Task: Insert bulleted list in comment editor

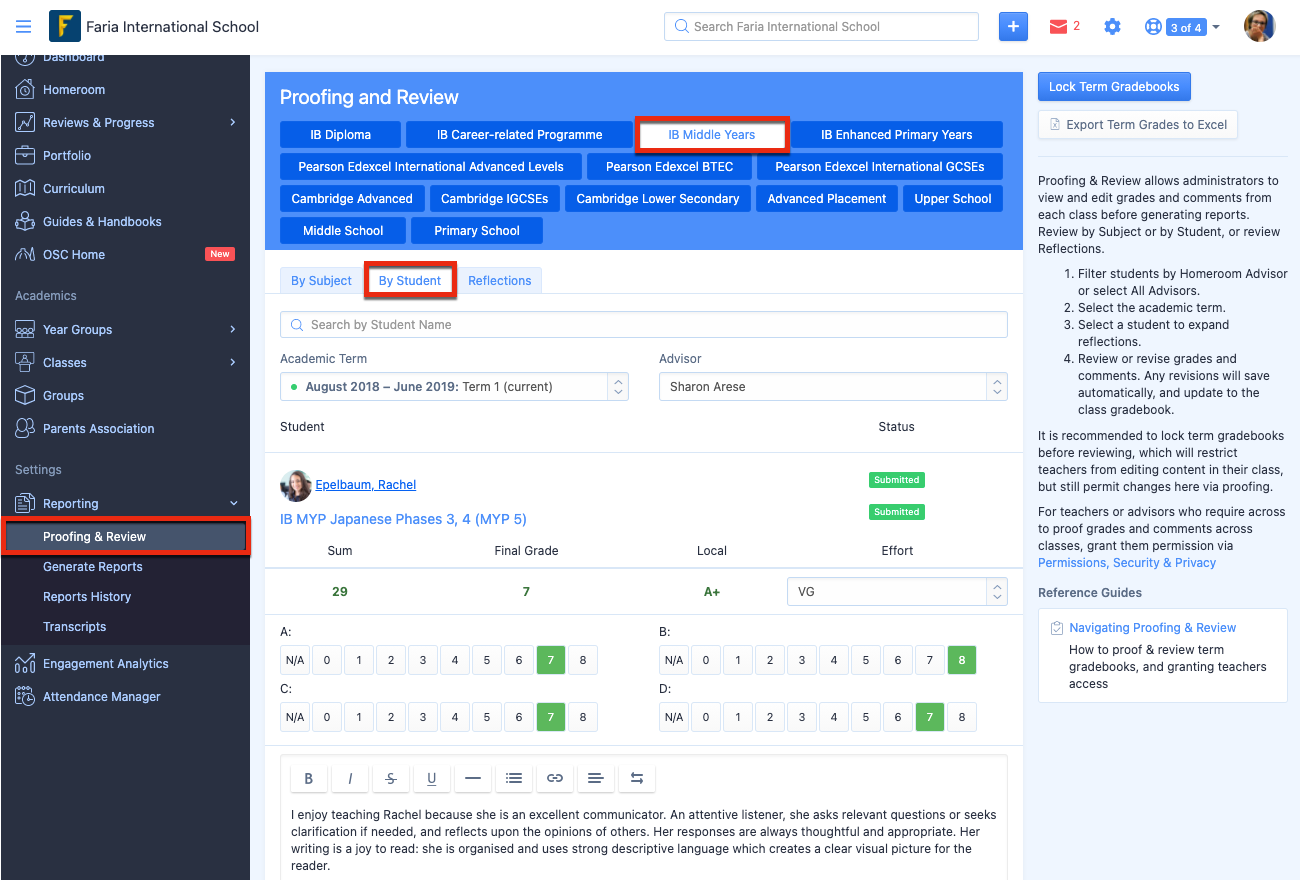Action: (x=514, y=778)
